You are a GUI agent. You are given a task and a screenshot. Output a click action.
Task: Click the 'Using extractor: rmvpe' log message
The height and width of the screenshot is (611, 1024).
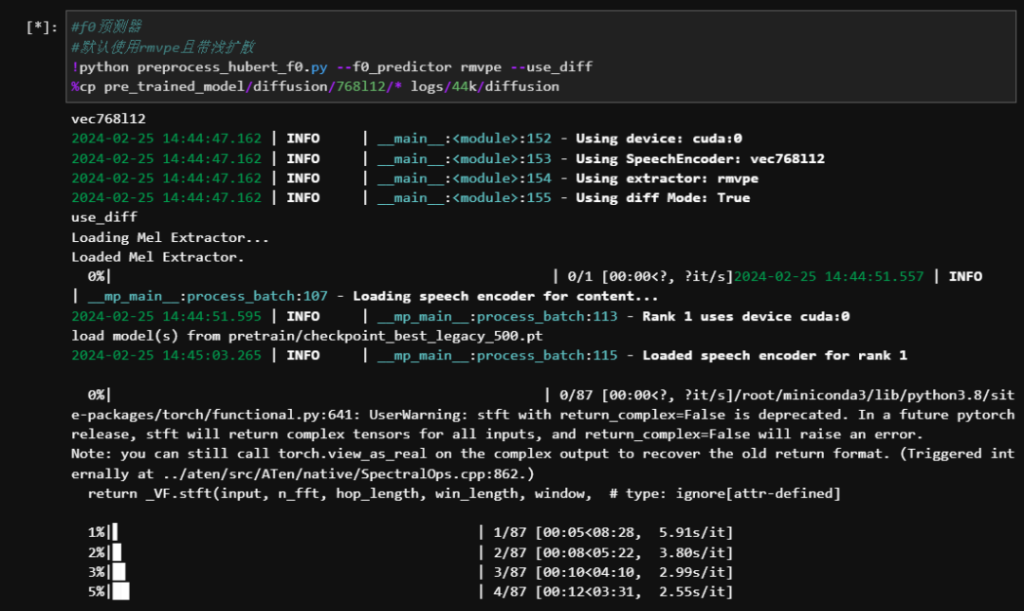point(667,178)
